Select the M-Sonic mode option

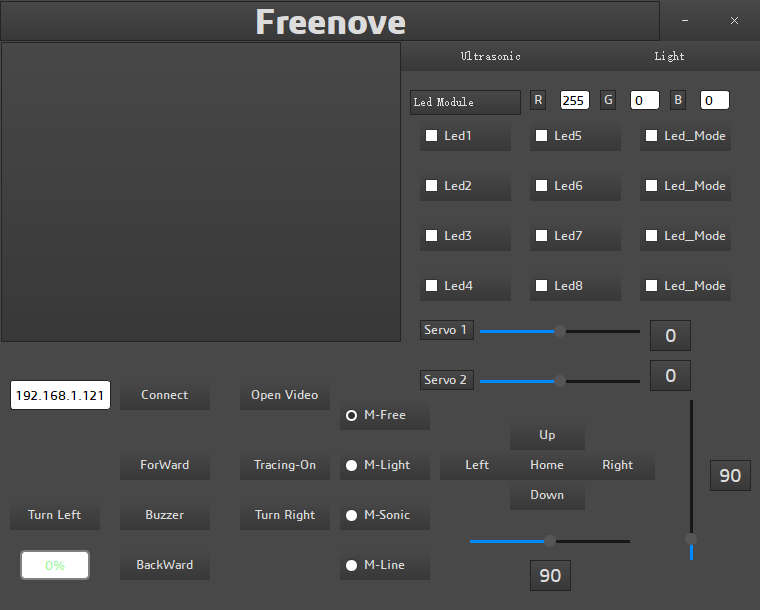pos(351,515)
